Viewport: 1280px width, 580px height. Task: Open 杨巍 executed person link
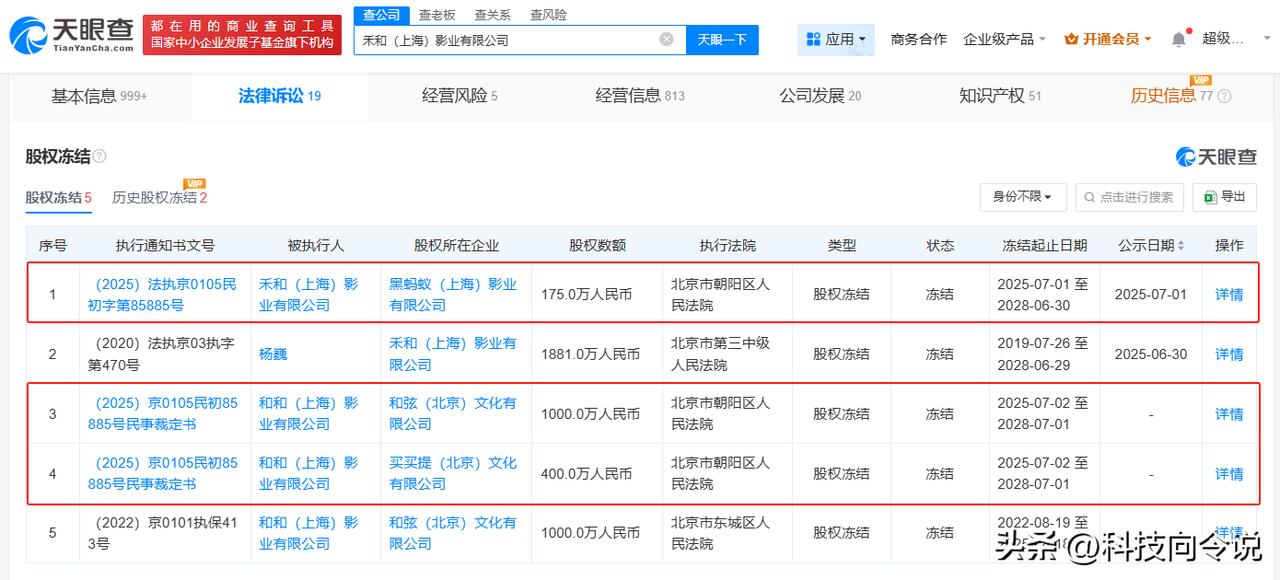[x=273, y=354]
